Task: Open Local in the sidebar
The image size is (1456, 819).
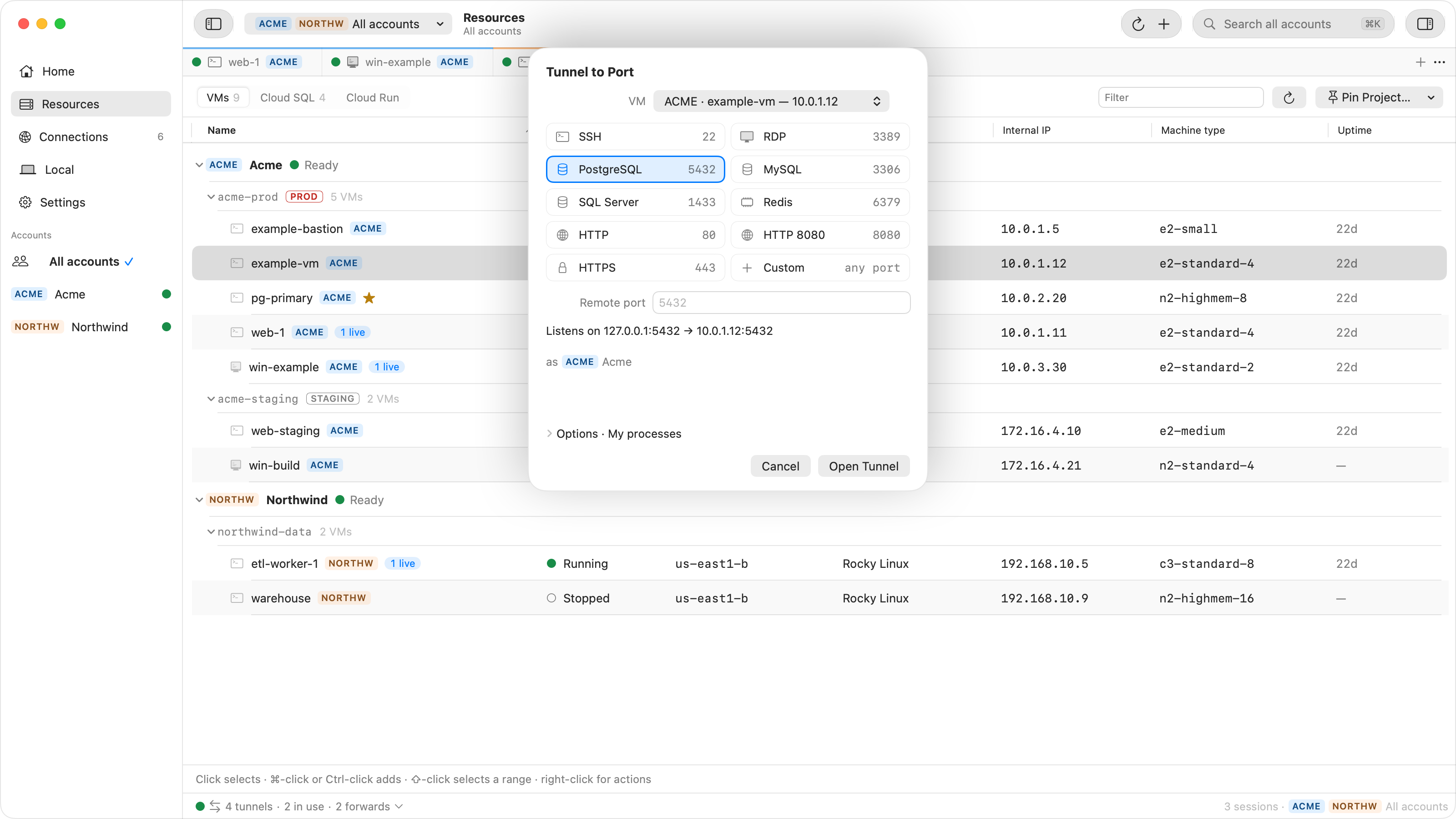Action: tap(91, 170)
